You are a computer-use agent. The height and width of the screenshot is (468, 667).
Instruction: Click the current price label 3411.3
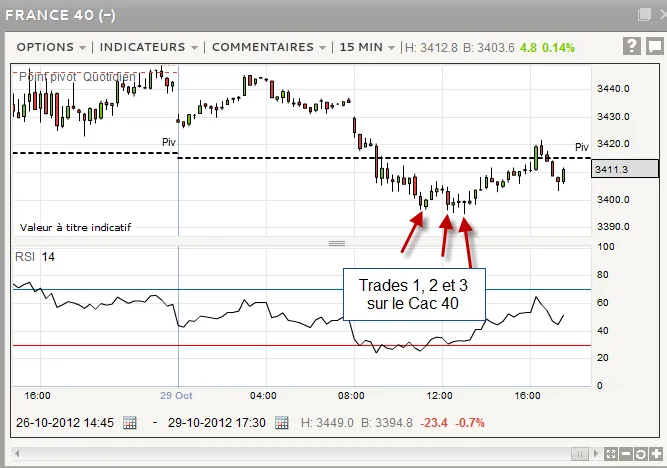624,169
